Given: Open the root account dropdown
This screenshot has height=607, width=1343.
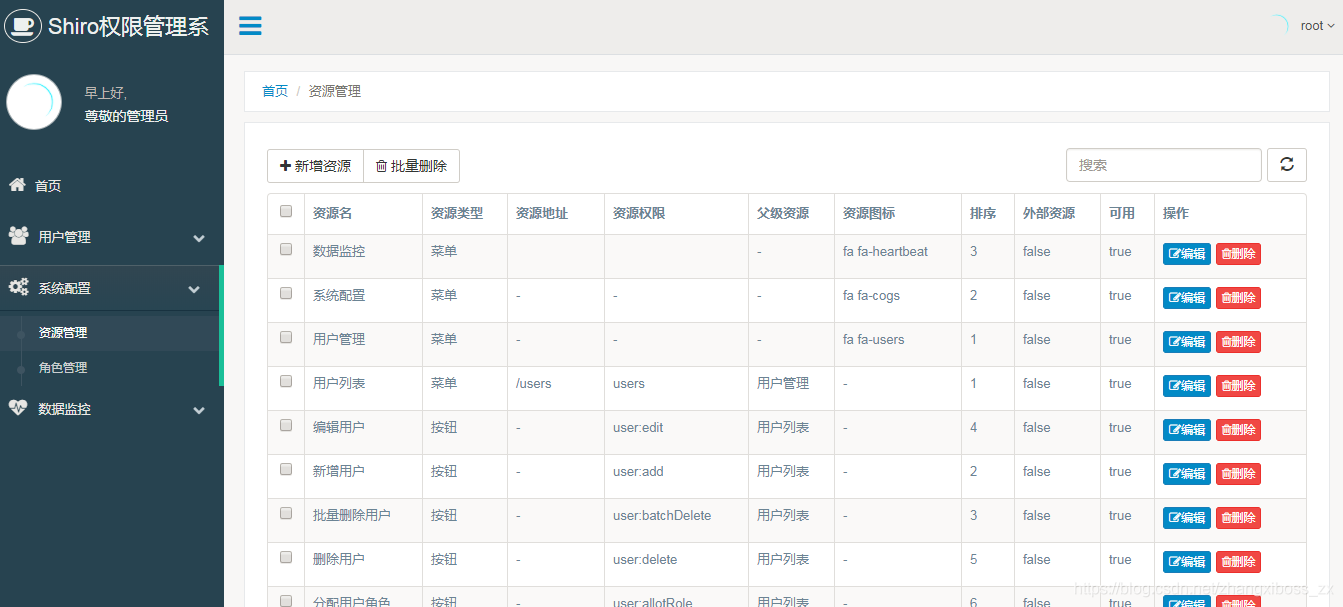Looking at the screenshot, I should tap(1315, 25).
